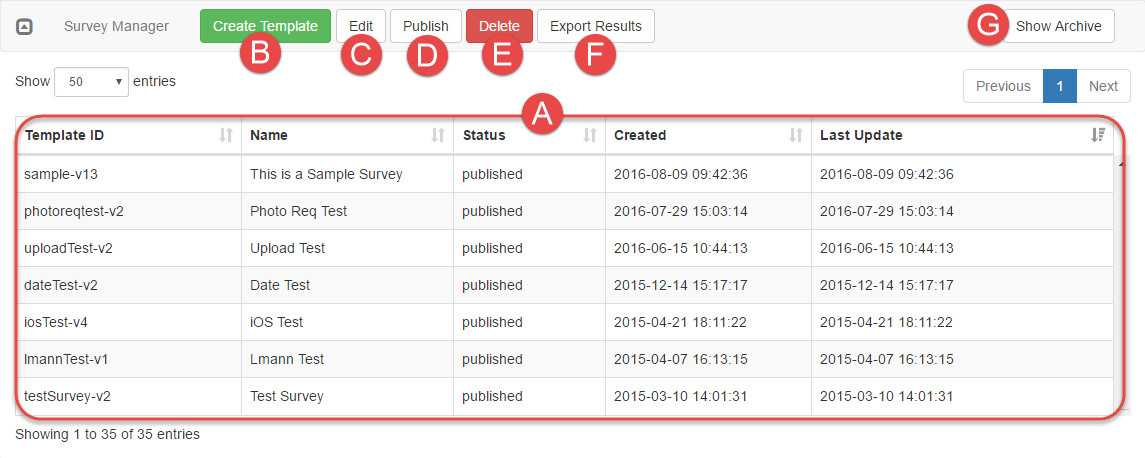The width and height of the screenshot is (1145, 458).
Task: Go to Next page in pagination
Action: 1103,86
